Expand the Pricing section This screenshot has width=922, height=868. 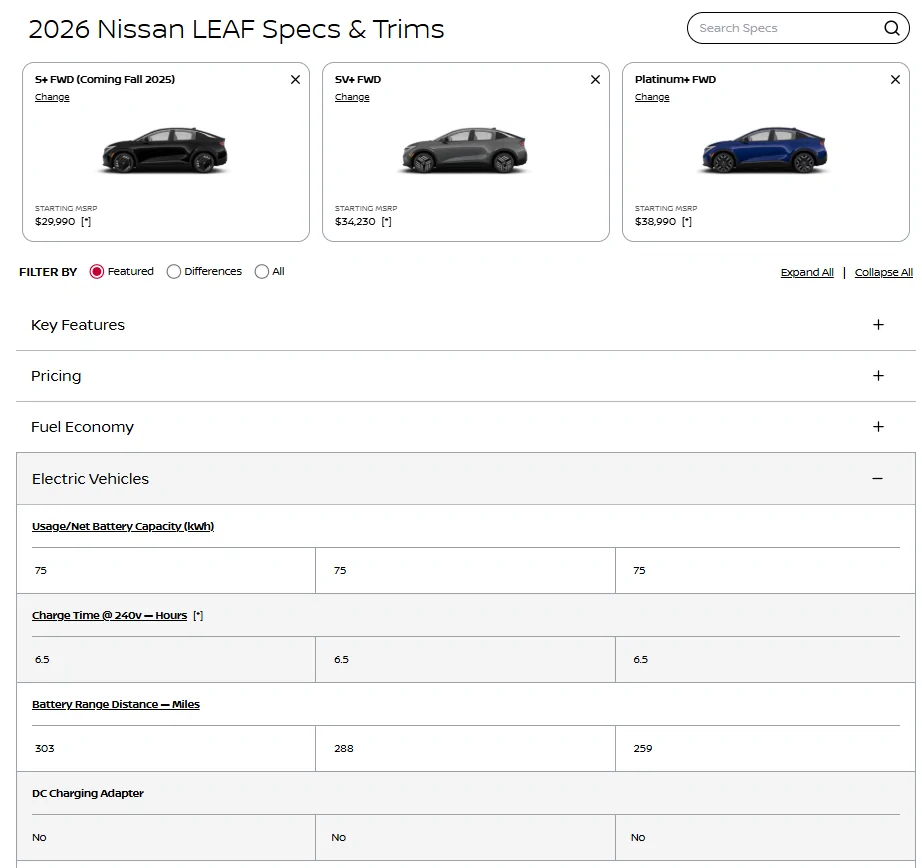[878, 376]
